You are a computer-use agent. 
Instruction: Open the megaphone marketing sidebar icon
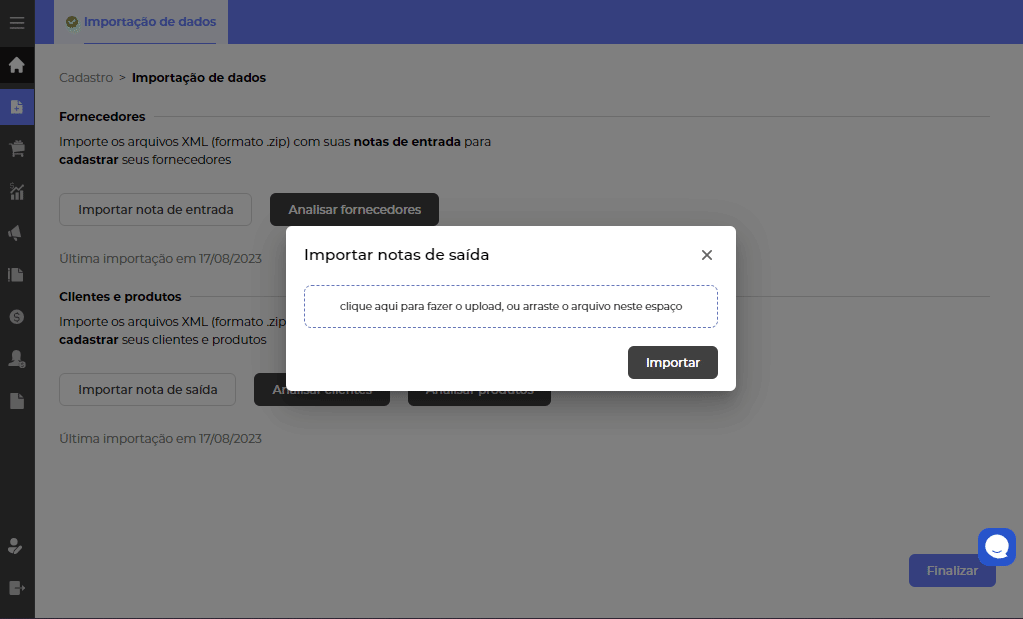coord(17,233)
